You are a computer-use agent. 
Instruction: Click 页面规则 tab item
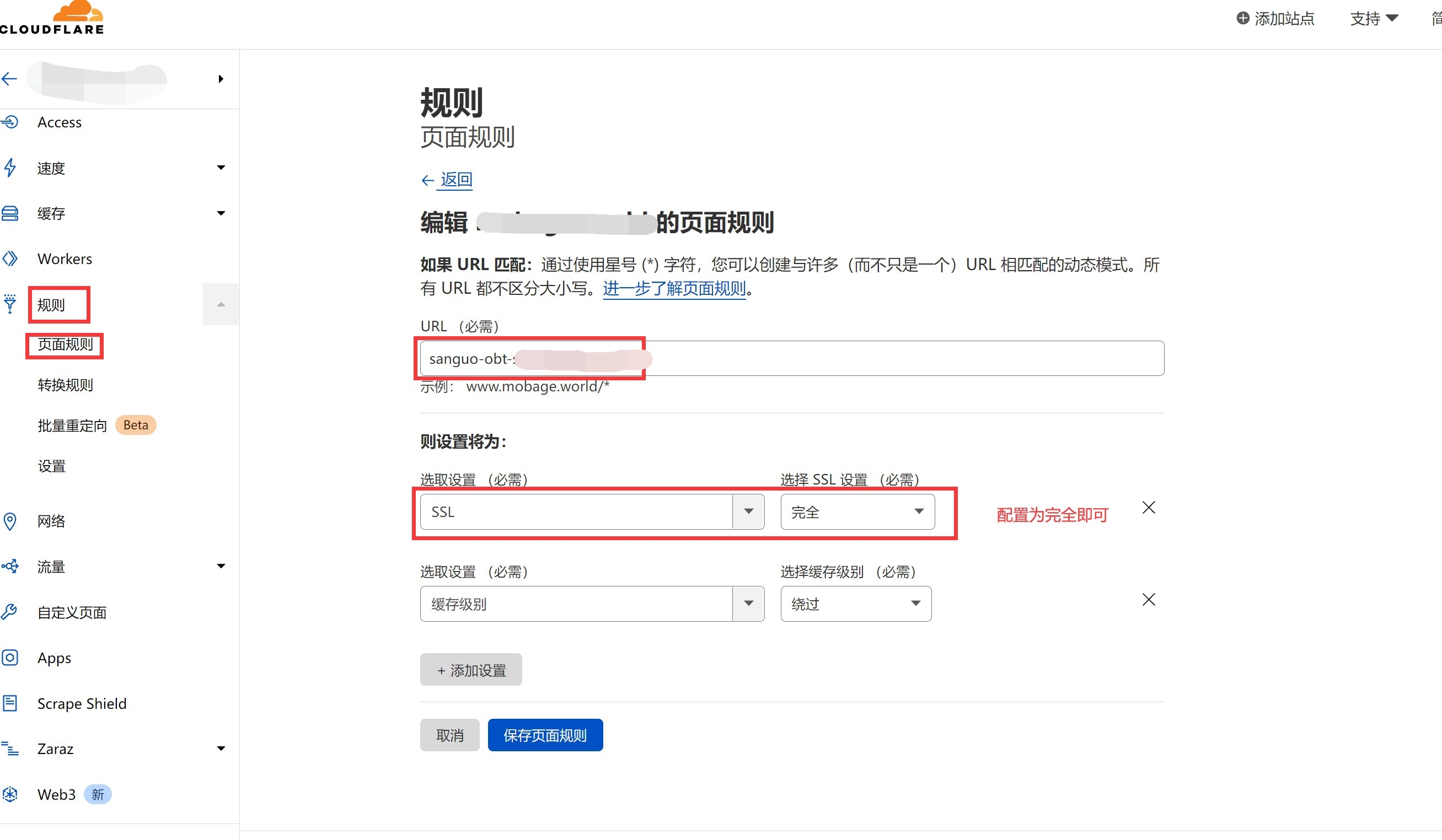[62, 344]
